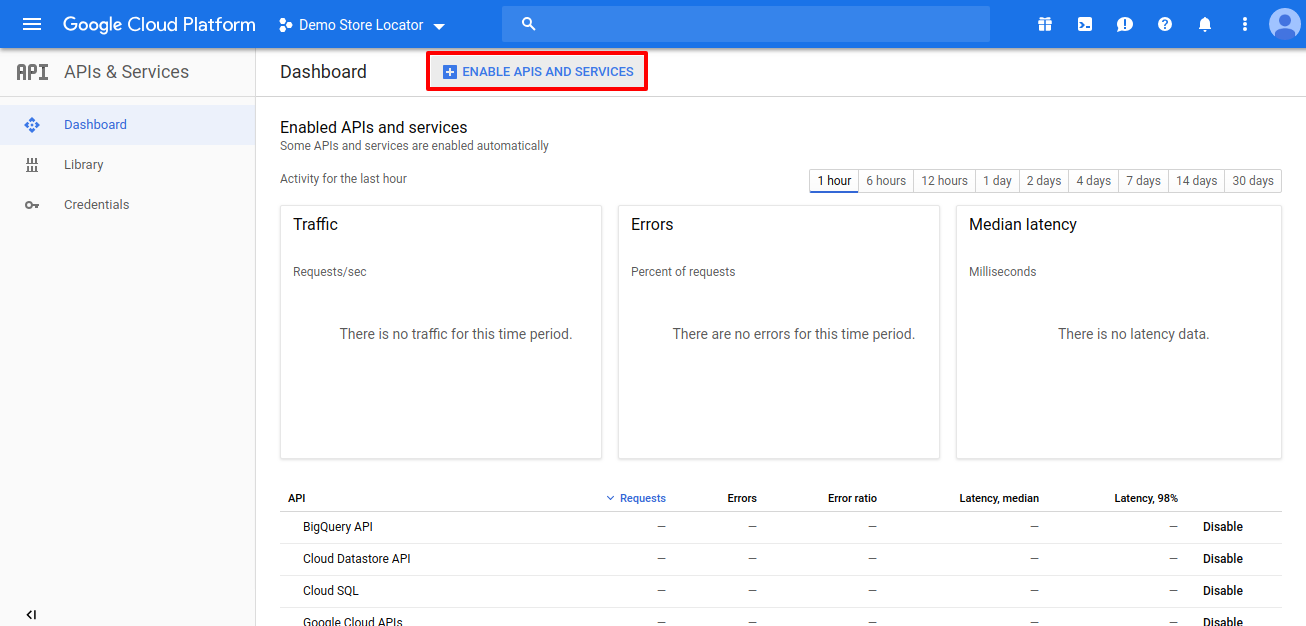Show notifications bell
The width and height of the screenshot is (1306, 626).
(x=1205, y=24)
